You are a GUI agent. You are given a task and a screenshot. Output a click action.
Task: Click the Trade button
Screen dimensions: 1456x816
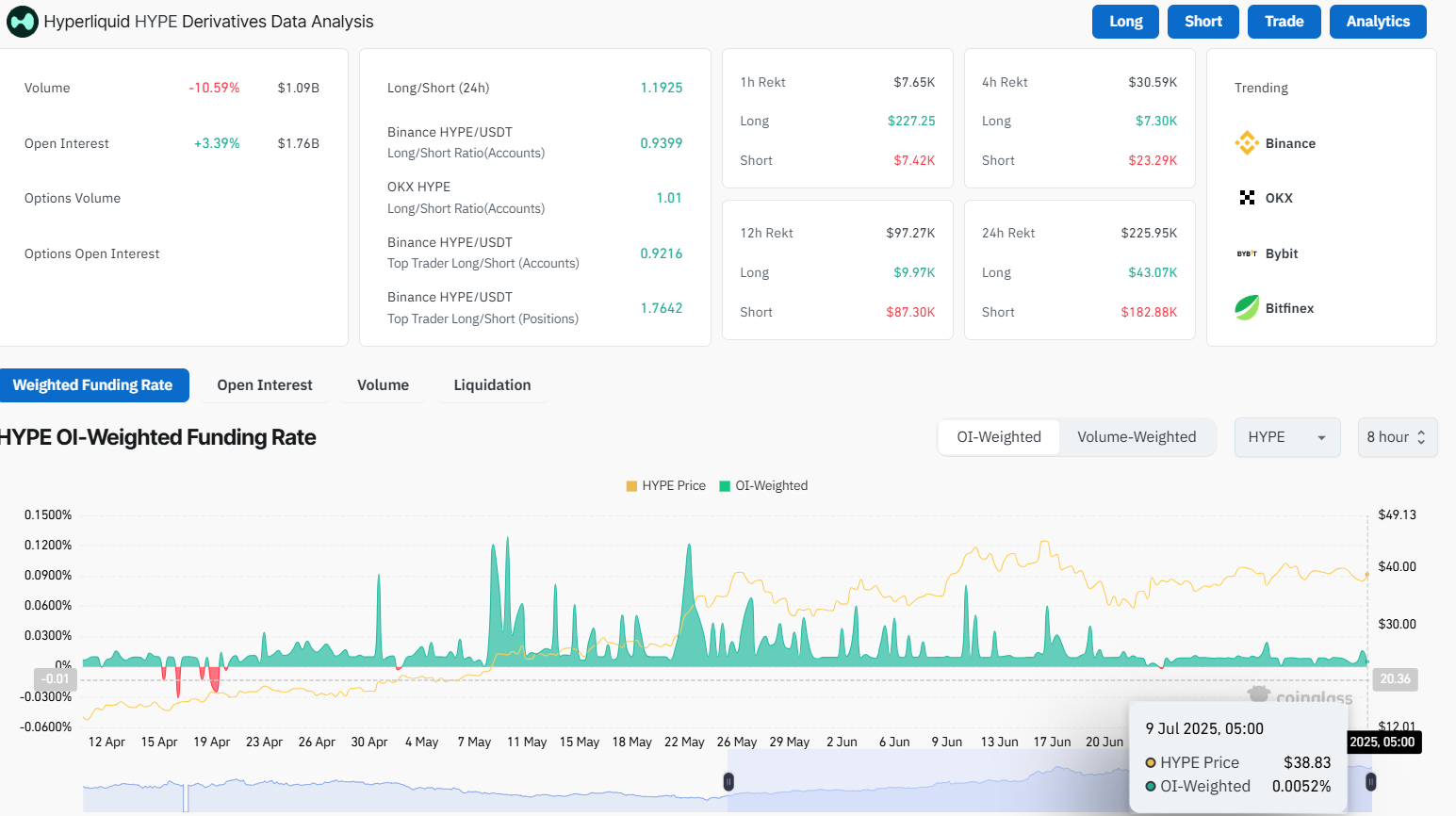(1284, 22)
